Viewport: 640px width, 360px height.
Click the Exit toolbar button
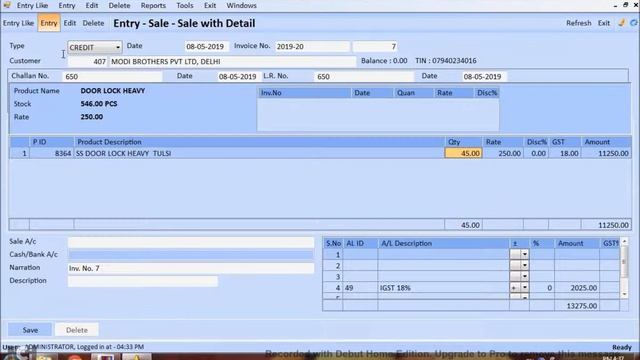point(604,23)
